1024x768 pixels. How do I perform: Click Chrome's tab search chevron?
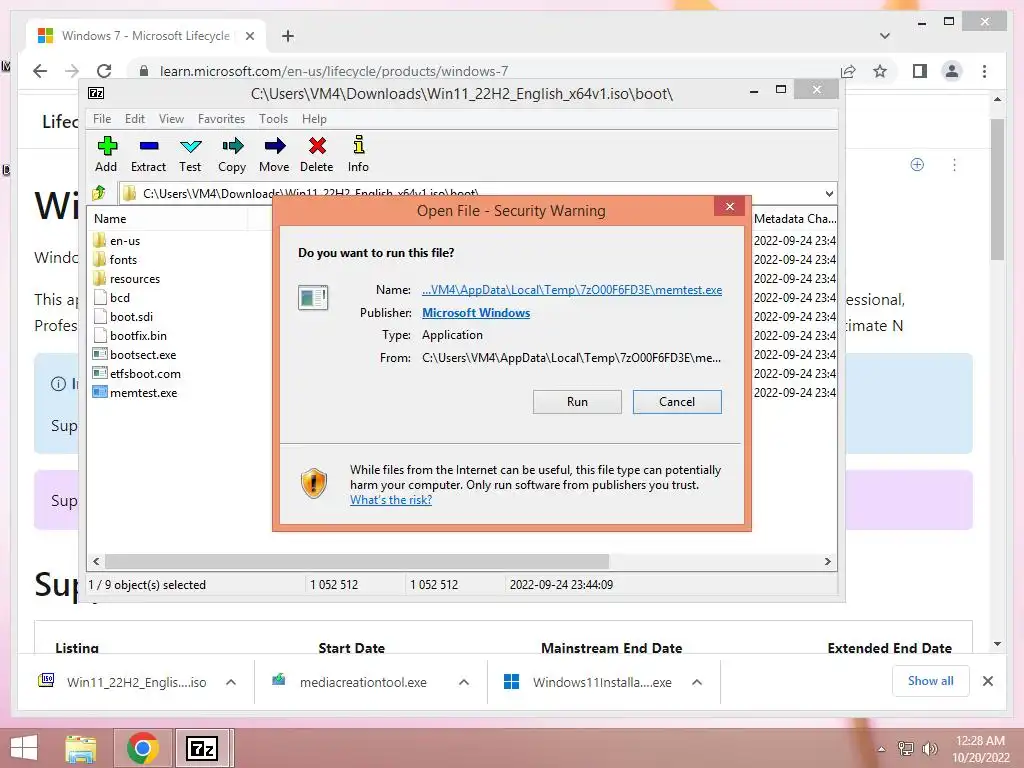point(885,36)
